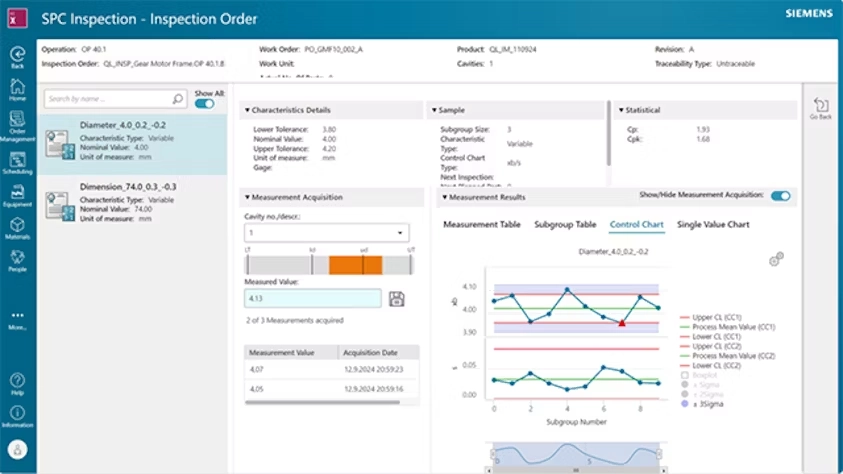Screen dimensions: 843x474
Task: Open the Equipment section
Action: point(17,194)
